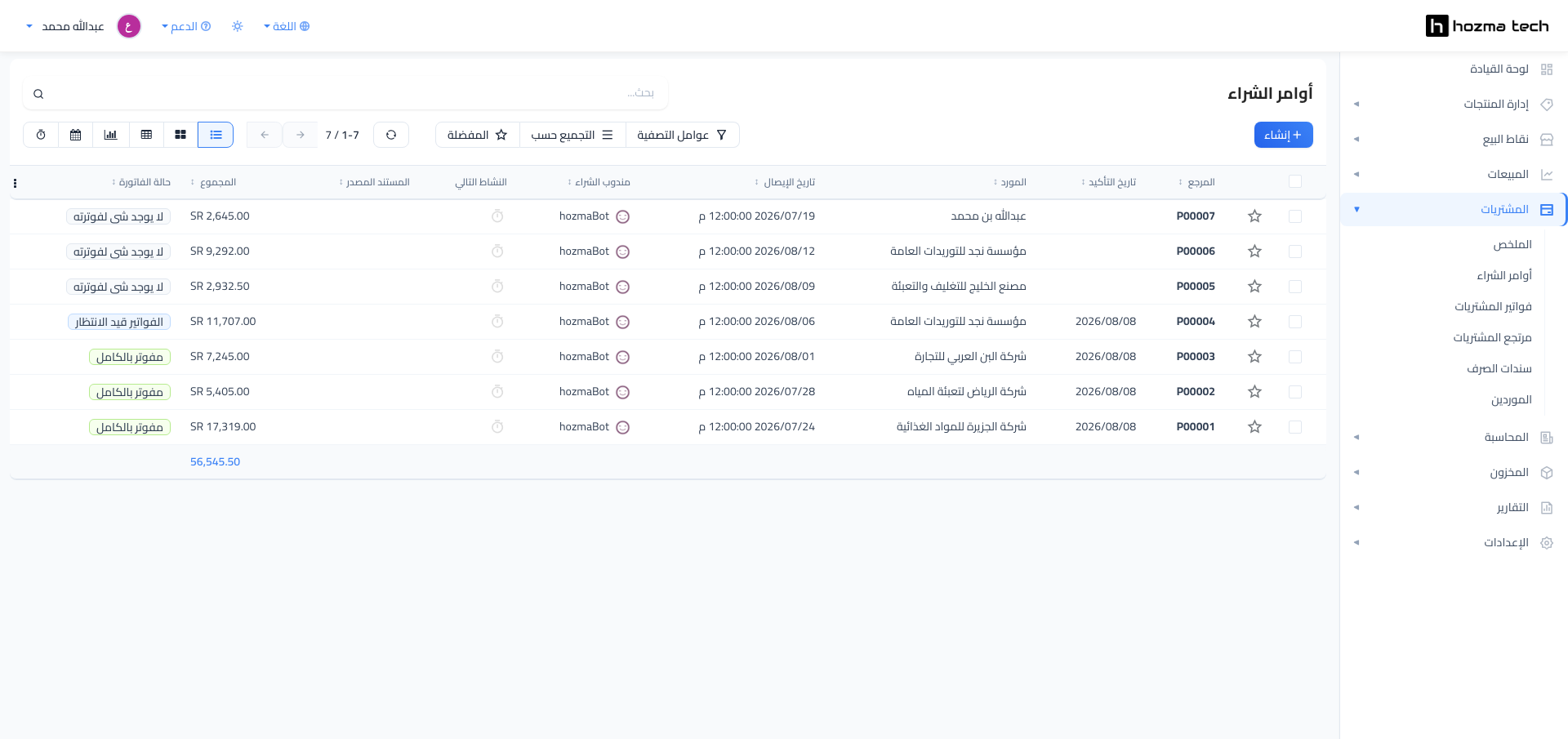
Task: Expand إدارة المنتجات sidebar section
Action: (1454, 104)
